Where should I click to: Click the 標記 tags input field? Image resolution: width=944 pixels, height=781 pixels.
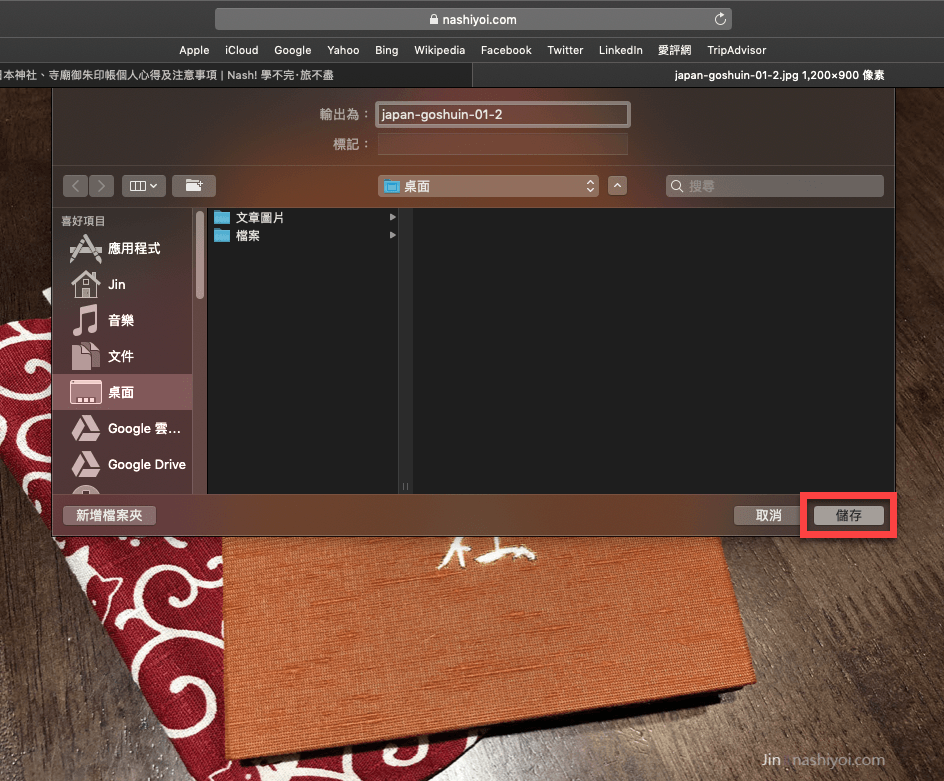click(x=503, y=144)
